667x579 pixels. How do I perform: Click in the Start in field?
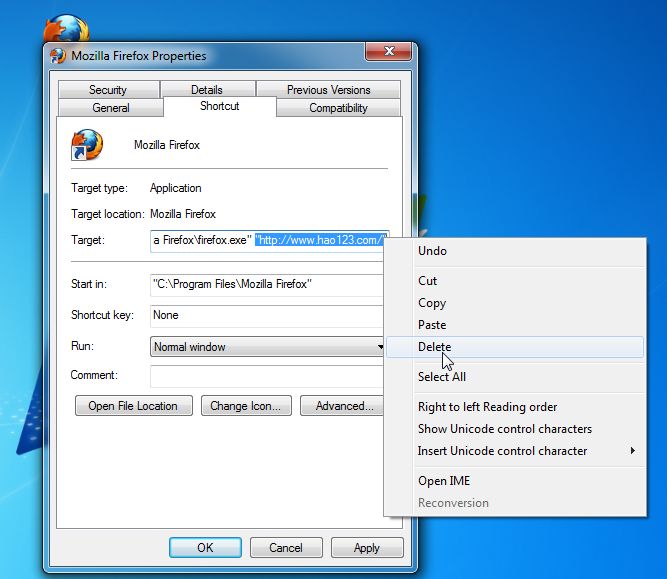[x=267, y=285]
